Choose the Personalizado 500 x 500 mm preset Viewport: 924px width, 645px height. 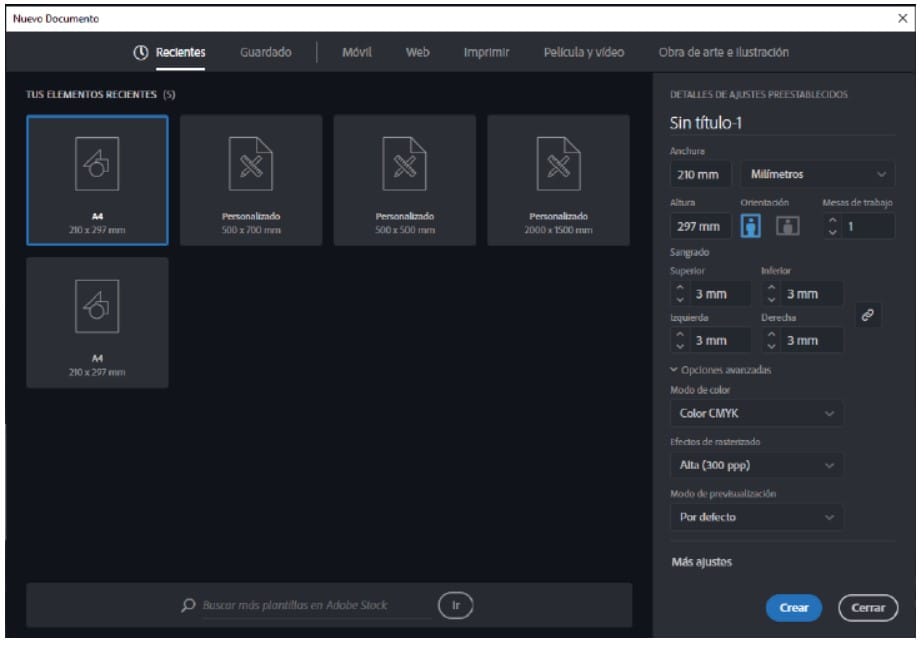(405, 180)
